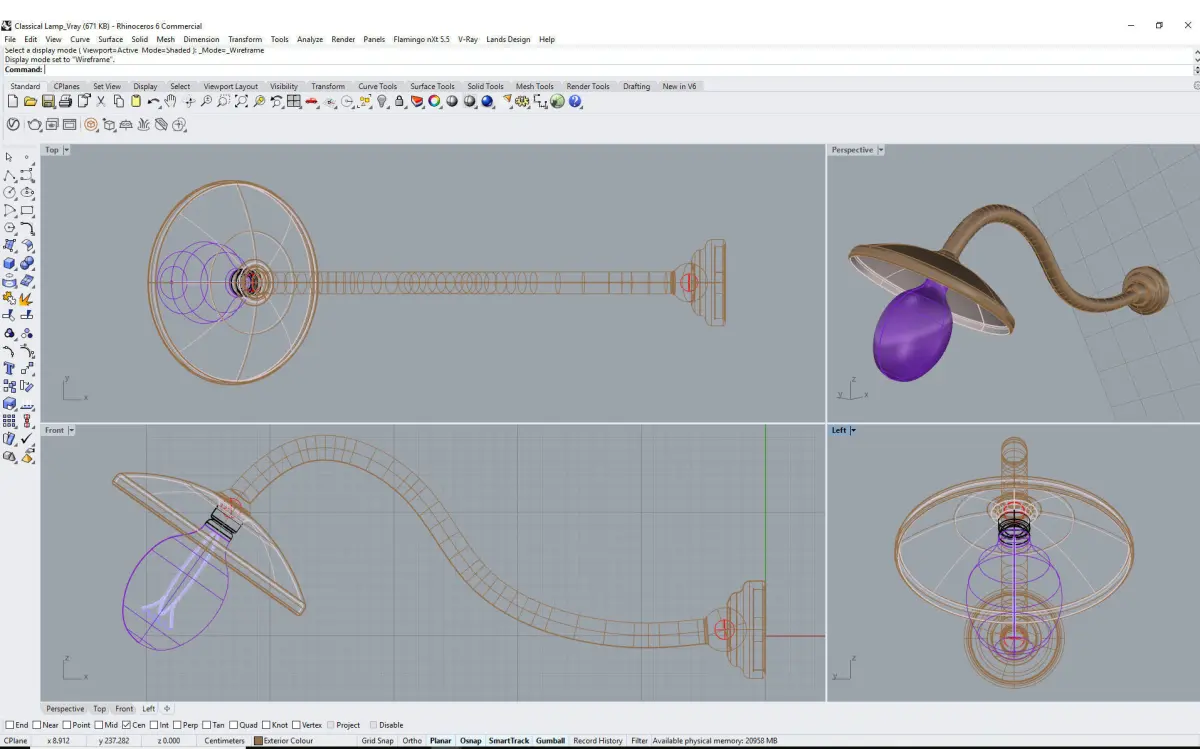Save the model with the floppy disk icon
The width and height of the screenshot is (1200, 749).
coord(47,101)
